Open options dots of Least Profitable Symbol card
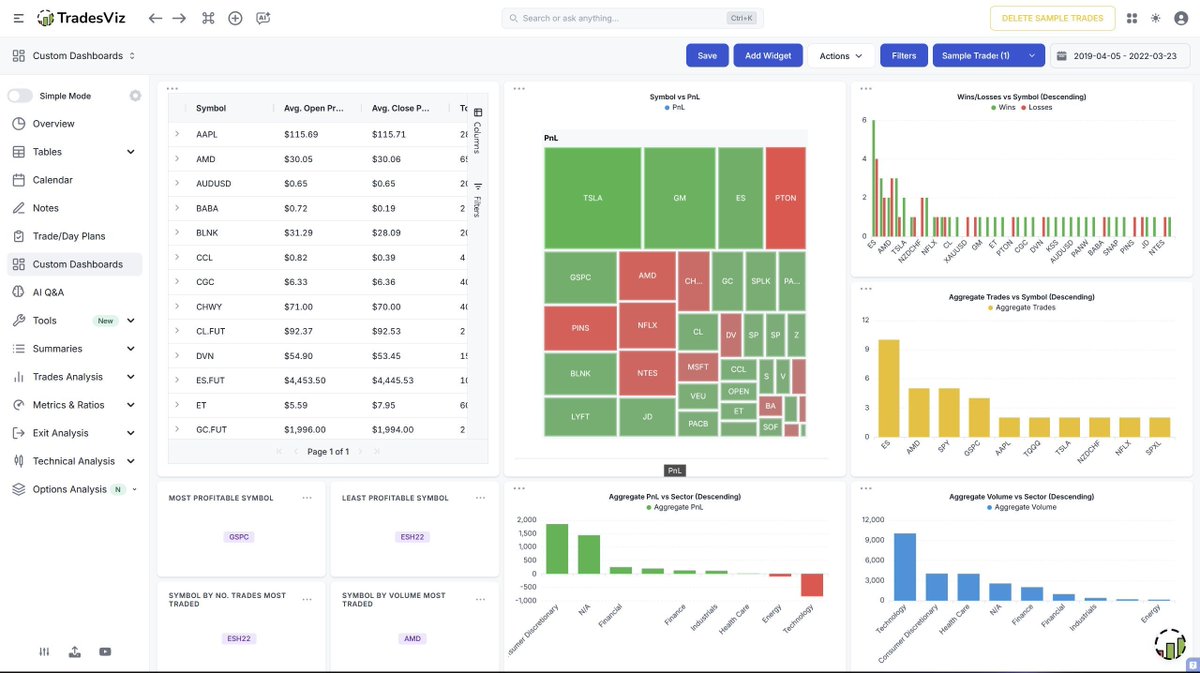Image resolution: width=1200 pixels, height=673 pixels. [x=480, y=497]
